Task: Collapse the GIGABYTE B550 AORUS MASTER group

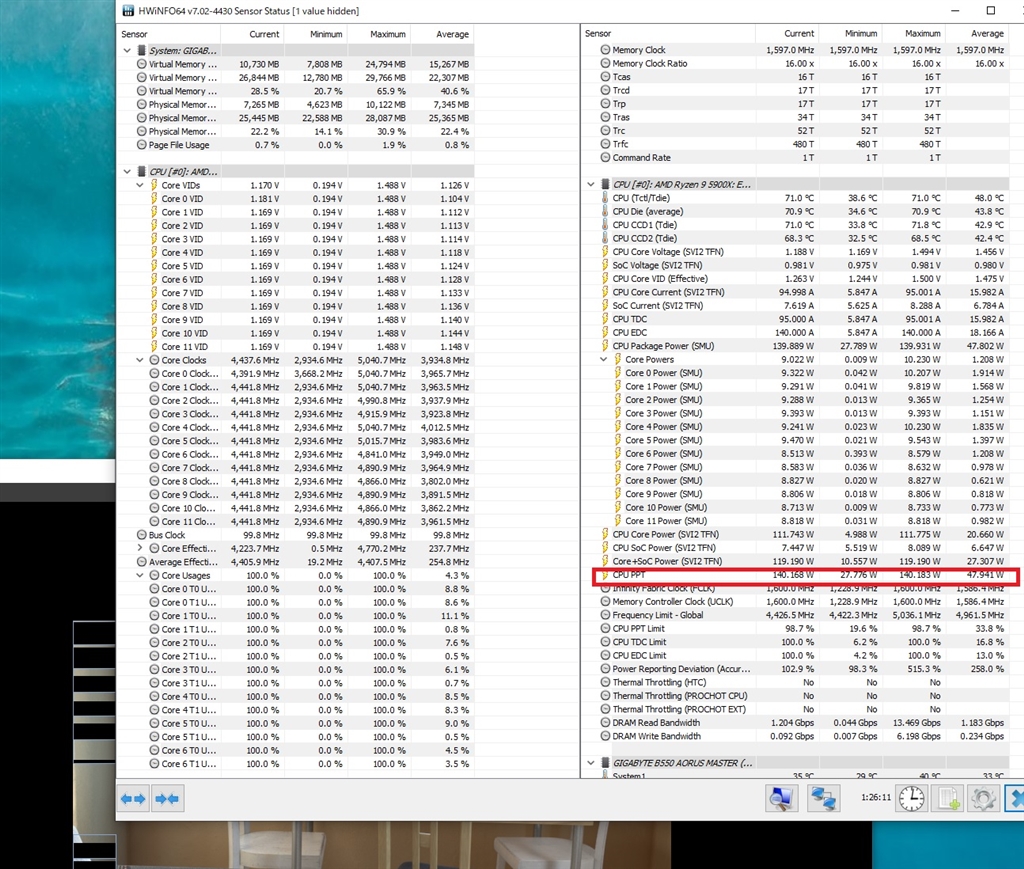Action: click(591, 763)
